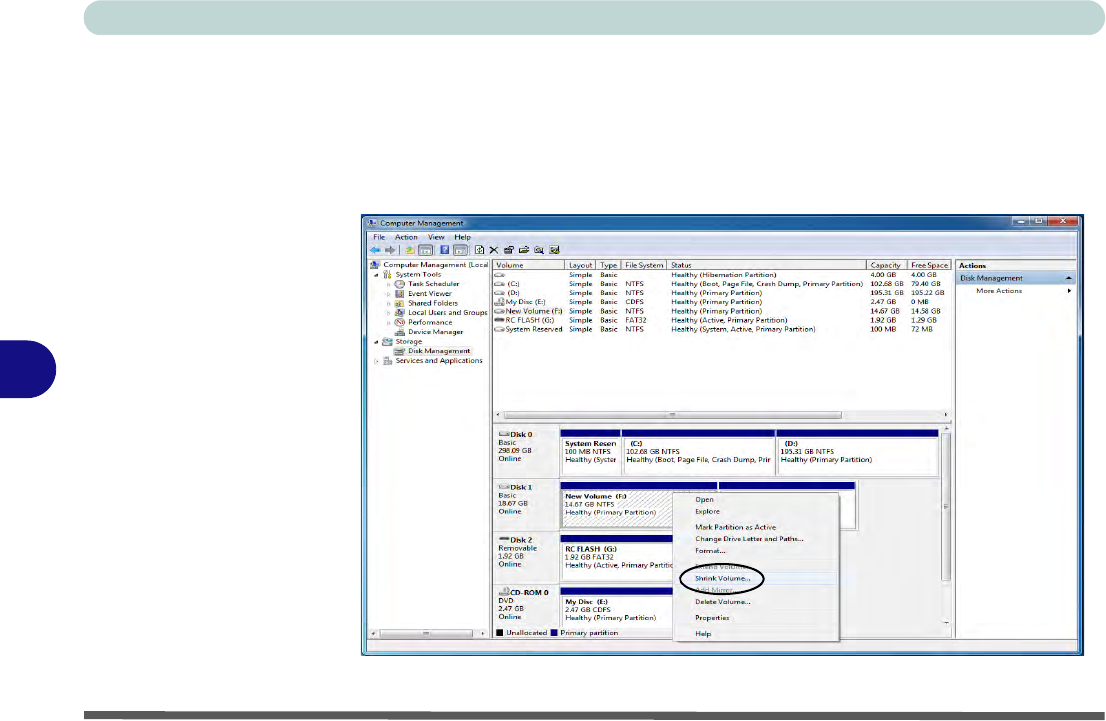Click the Delete X toolbar icon
Screen dimensions: 1106x721
(x=494, y=250)
